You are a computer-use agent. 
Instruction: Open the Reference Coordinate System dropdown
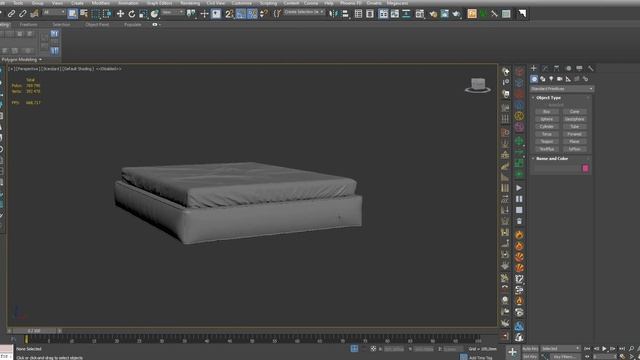pos(173,13)
